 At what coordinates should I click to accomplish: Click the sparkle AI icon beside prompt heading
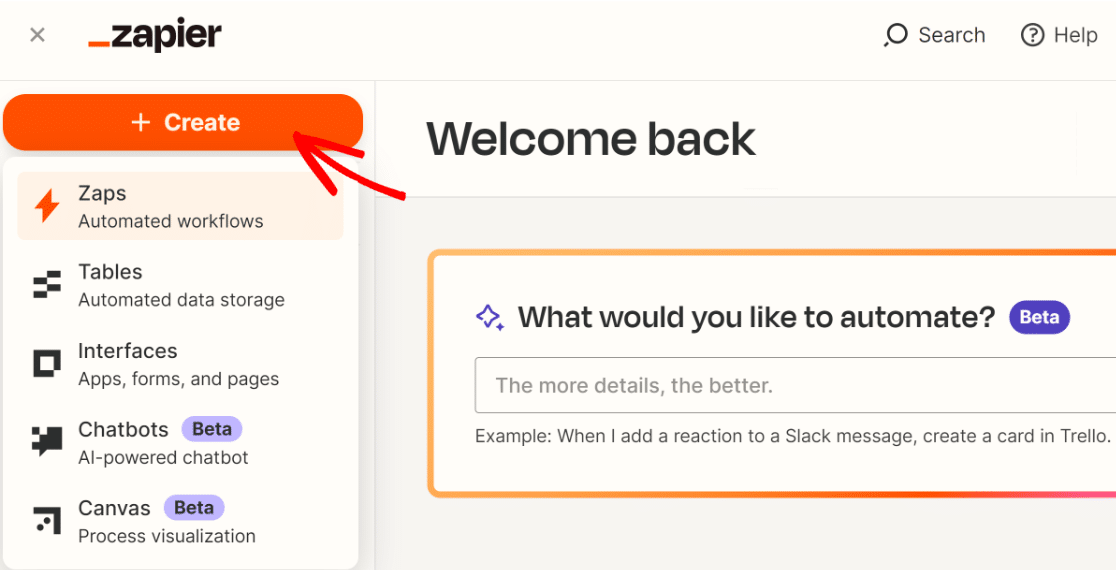[490, 317]
